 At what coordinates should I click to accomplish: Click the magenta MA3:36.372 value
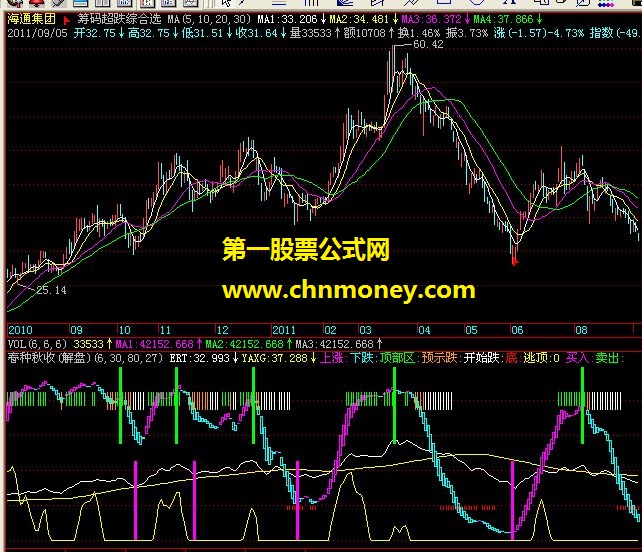pyautogui.click(x=431, y=19)
